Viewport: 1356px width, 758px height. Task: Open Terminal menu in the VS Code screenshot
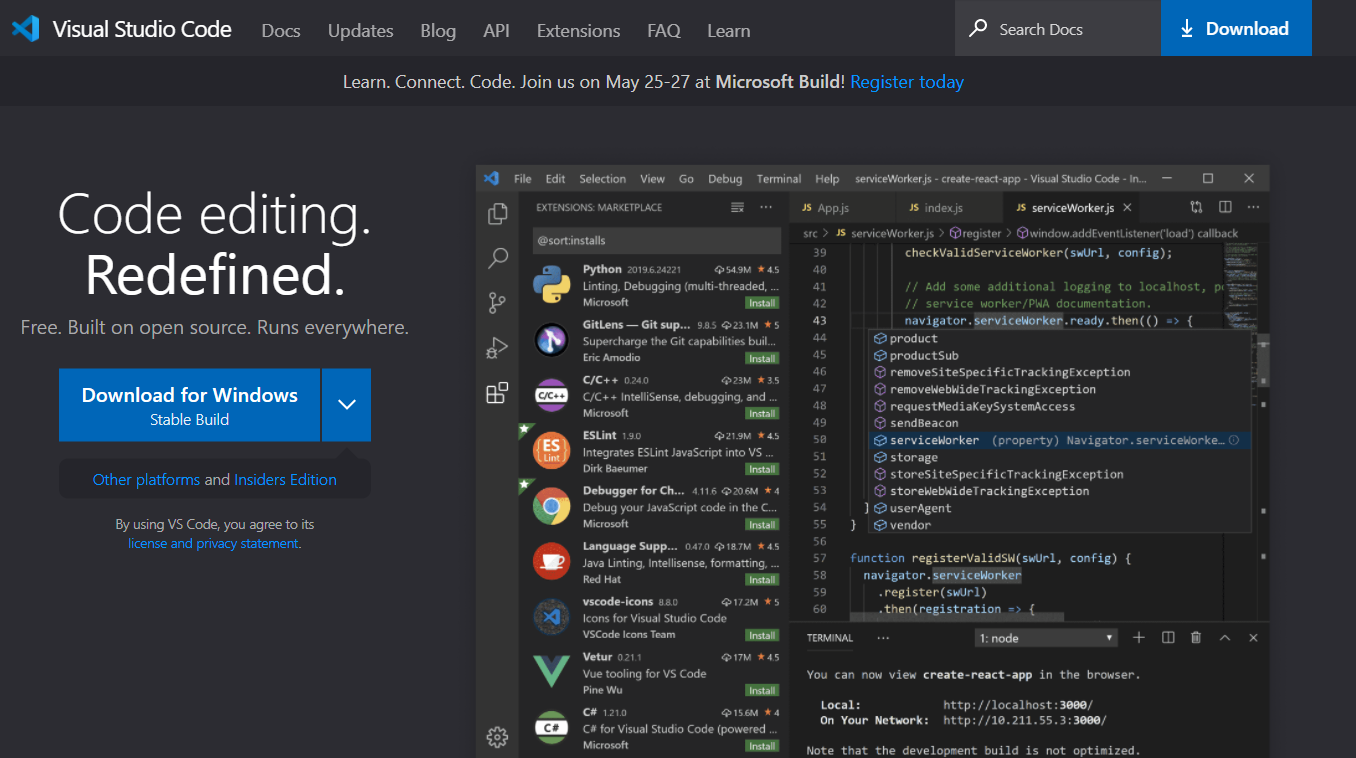click(779, 179)
